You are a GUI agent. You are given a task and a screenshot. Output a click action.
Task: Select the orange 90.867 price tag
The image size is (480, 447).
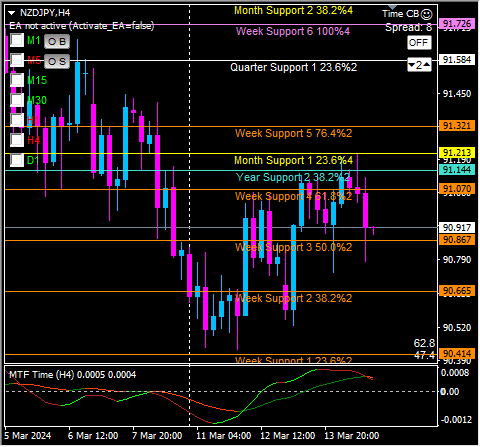click(457, 240)
